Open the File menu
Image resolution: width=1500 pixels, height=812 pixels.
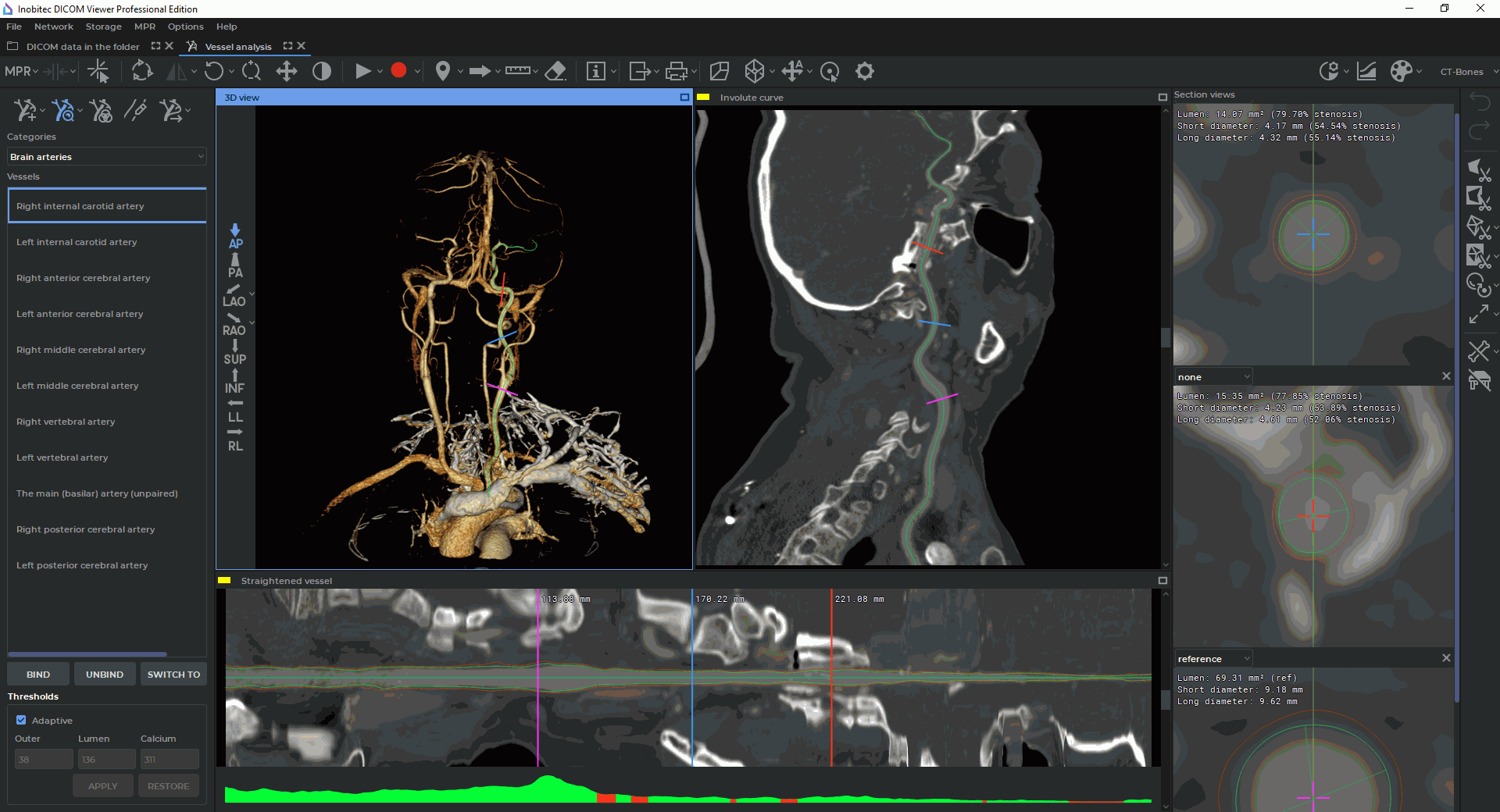pyautogui.click(x=14, y=27)
